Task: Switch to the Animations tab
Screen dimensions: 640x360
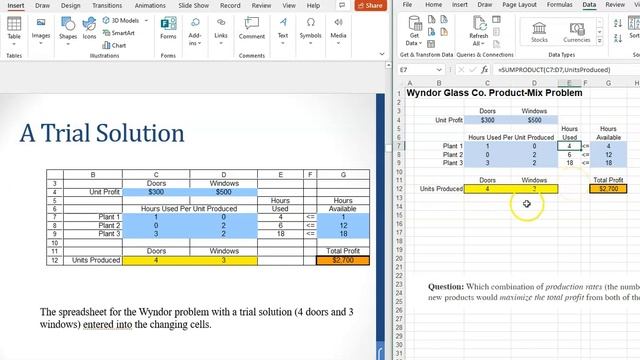Action: pos(150,6)
